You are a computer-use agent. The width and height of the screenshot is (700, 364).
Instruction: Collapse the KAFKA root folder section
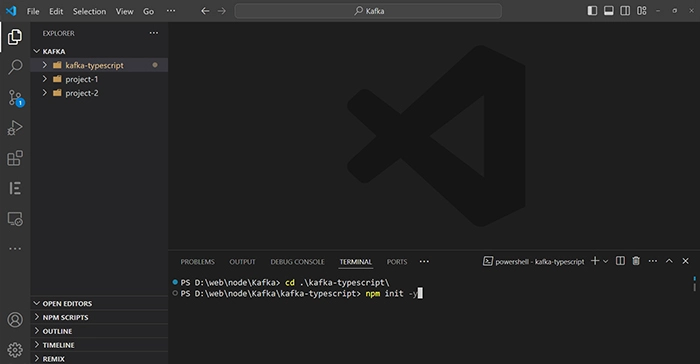pyautogui.click(x=99, y=51)
